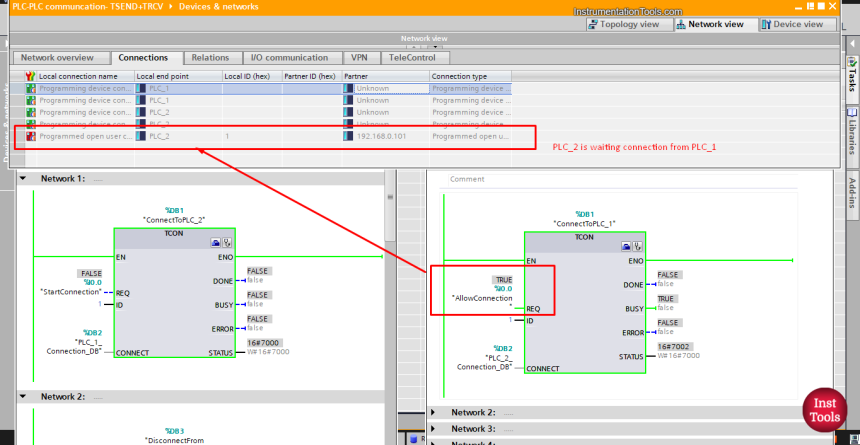Open diagnostics icon on ConnectToPLC_2 TCON block

[x=227, y=243]
